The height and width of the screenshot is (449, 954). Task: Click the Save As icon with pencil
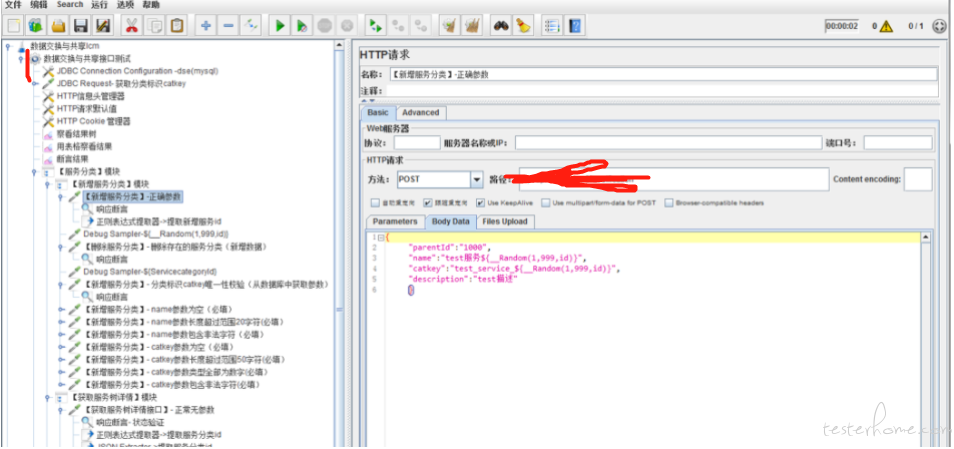[x=102, y=26]
